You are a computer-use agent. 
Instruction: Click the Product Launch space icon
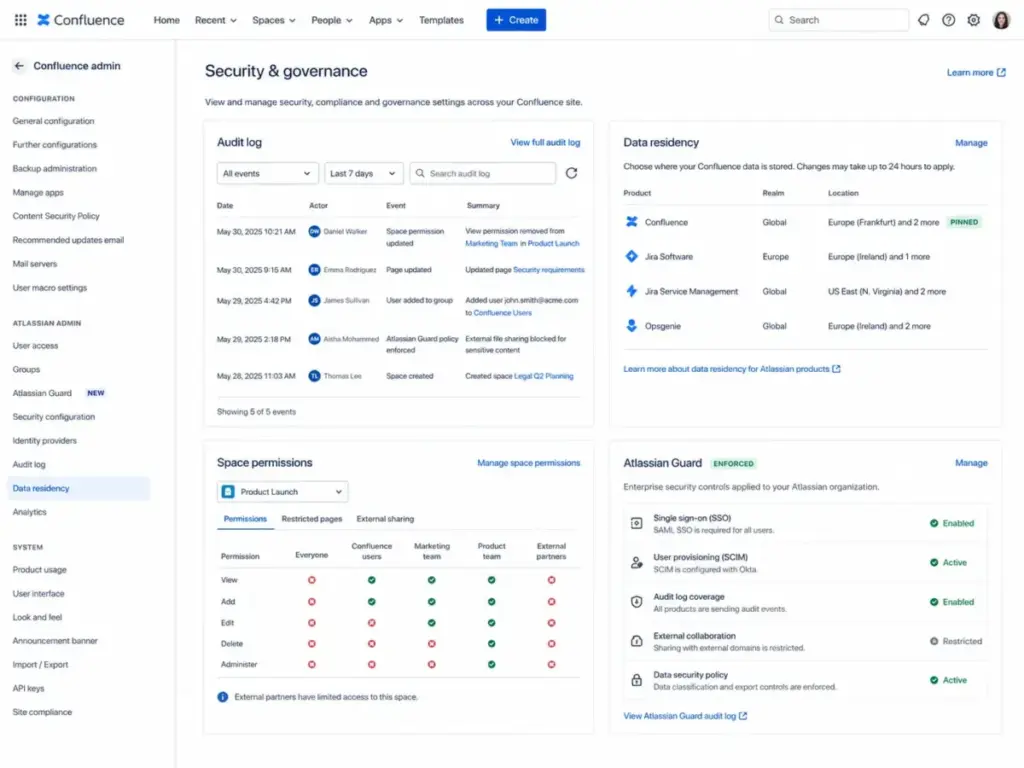pyautogui.click(x=228, y=492)
